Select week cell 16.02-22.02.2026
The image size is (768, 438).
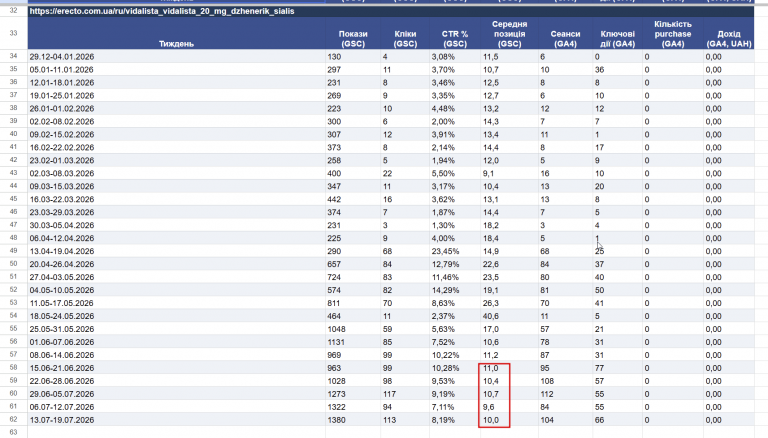176,147
